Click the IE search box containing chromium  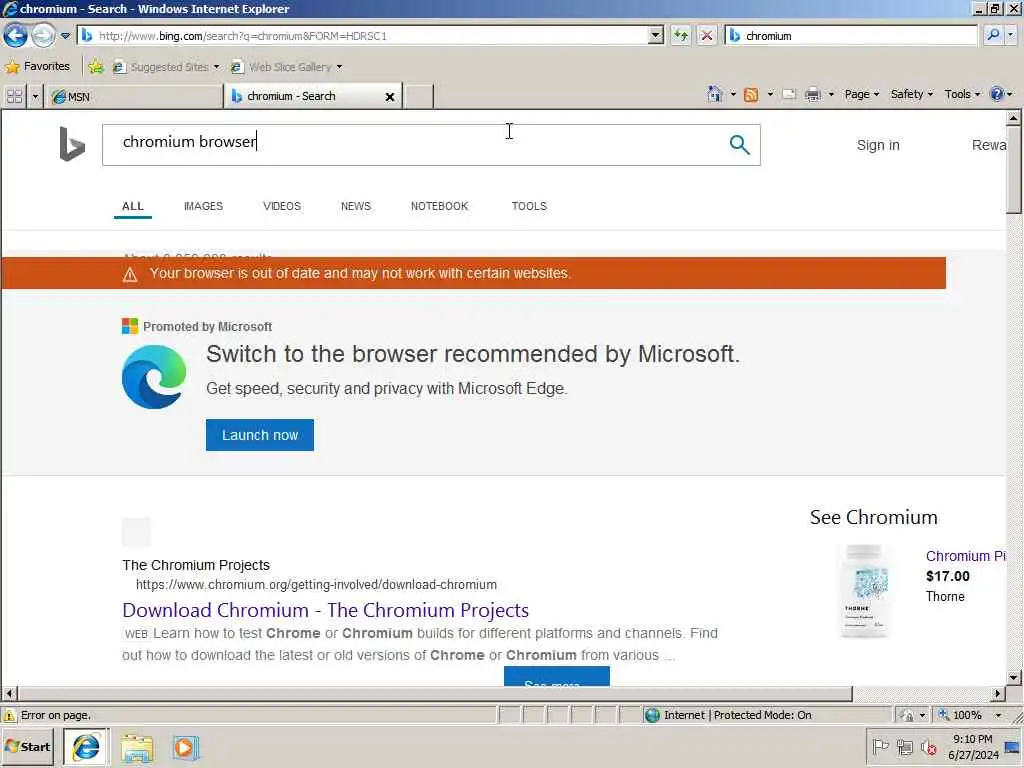(850, 36)
